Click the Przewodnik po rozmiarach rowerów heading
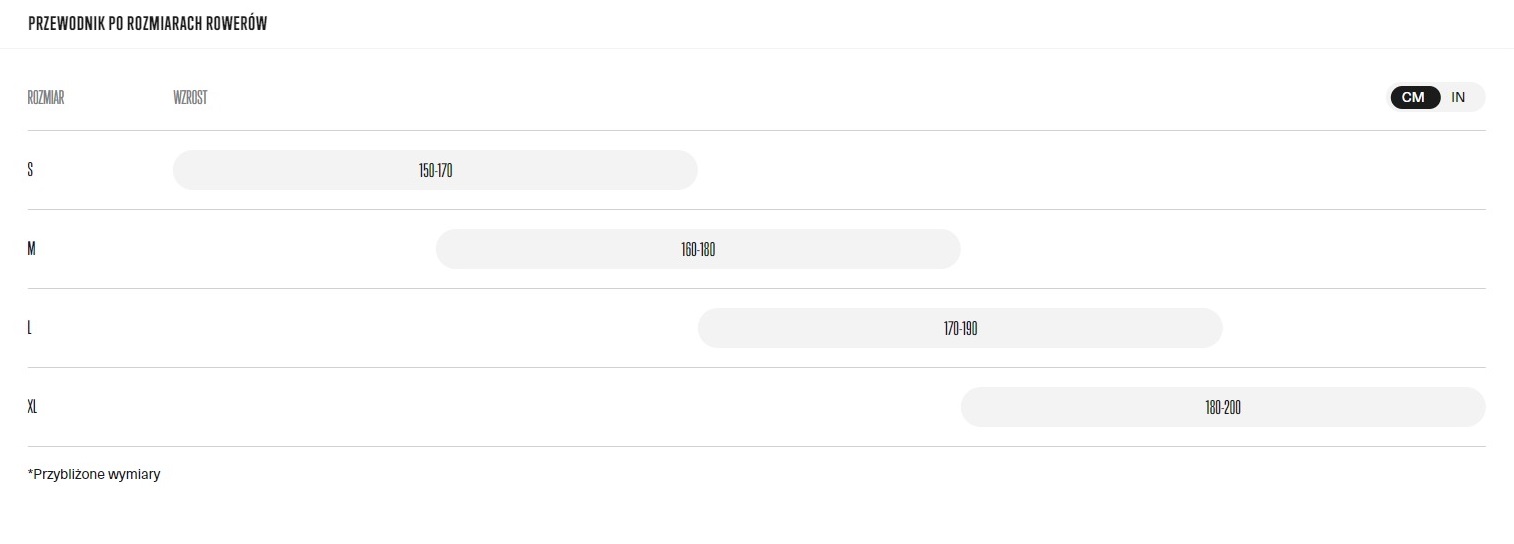Image resolution: width=1514 pixels, height=544 pixels. [x=148, y=23]
